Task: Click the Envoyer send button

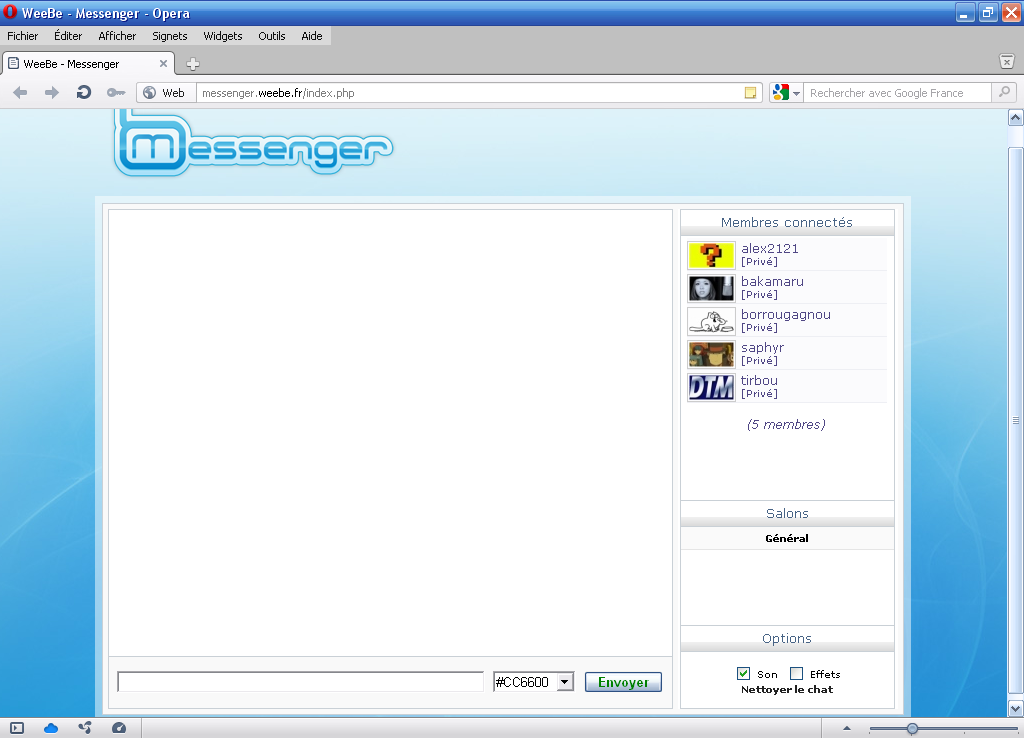Action: point(623,682)
